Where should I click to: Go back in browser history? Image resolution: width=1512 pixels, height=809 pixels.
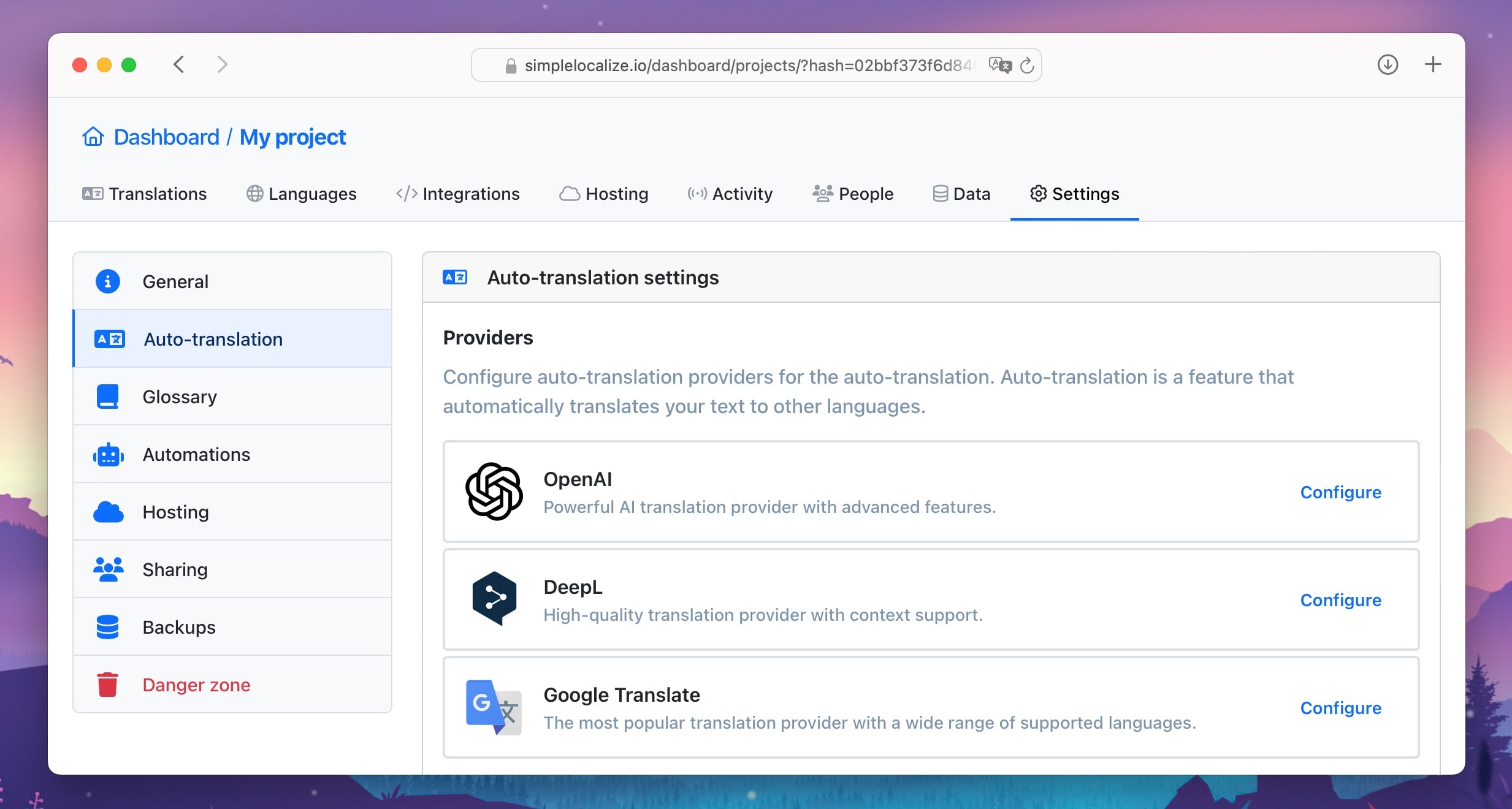[179, 64]
